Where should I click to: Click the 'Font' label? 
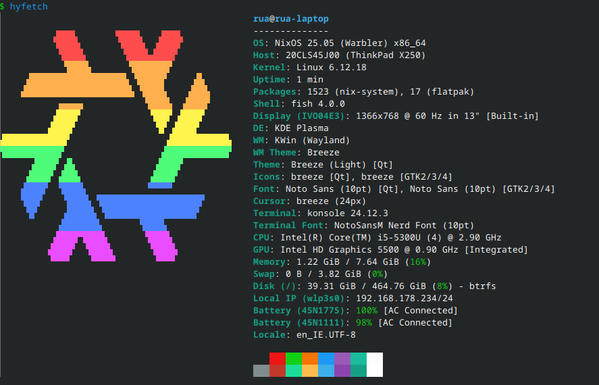point(264,189)
